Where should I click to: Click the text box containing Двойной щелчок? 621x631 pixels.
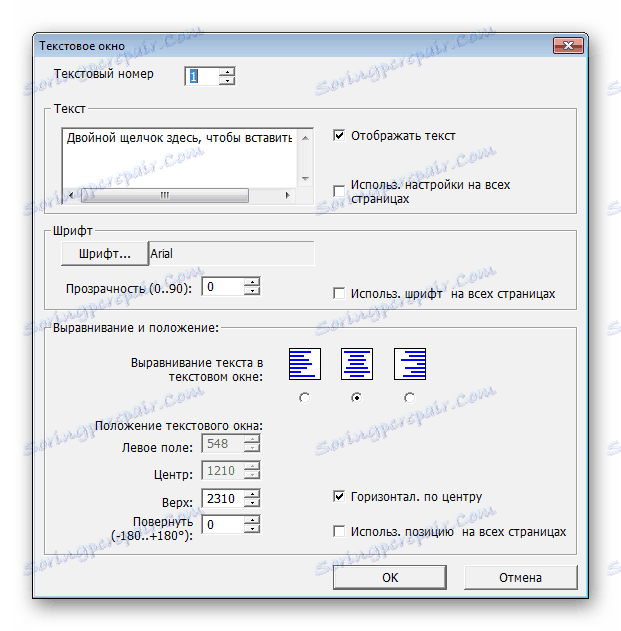point(179,158)
